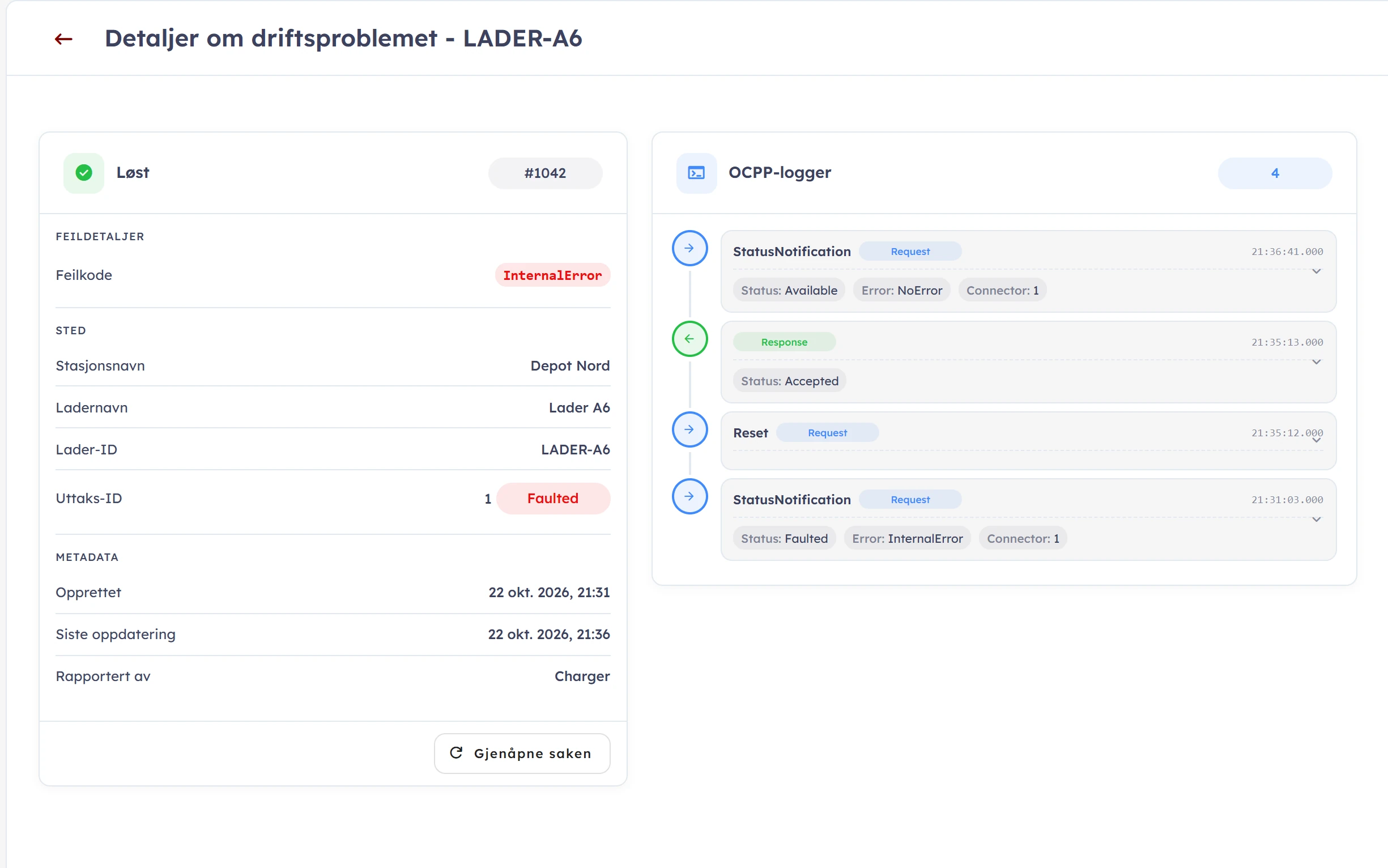The width and height of the screenshot is (1388, 868).
Task: Click the Error: NoError chip
Action: point(901,291)
